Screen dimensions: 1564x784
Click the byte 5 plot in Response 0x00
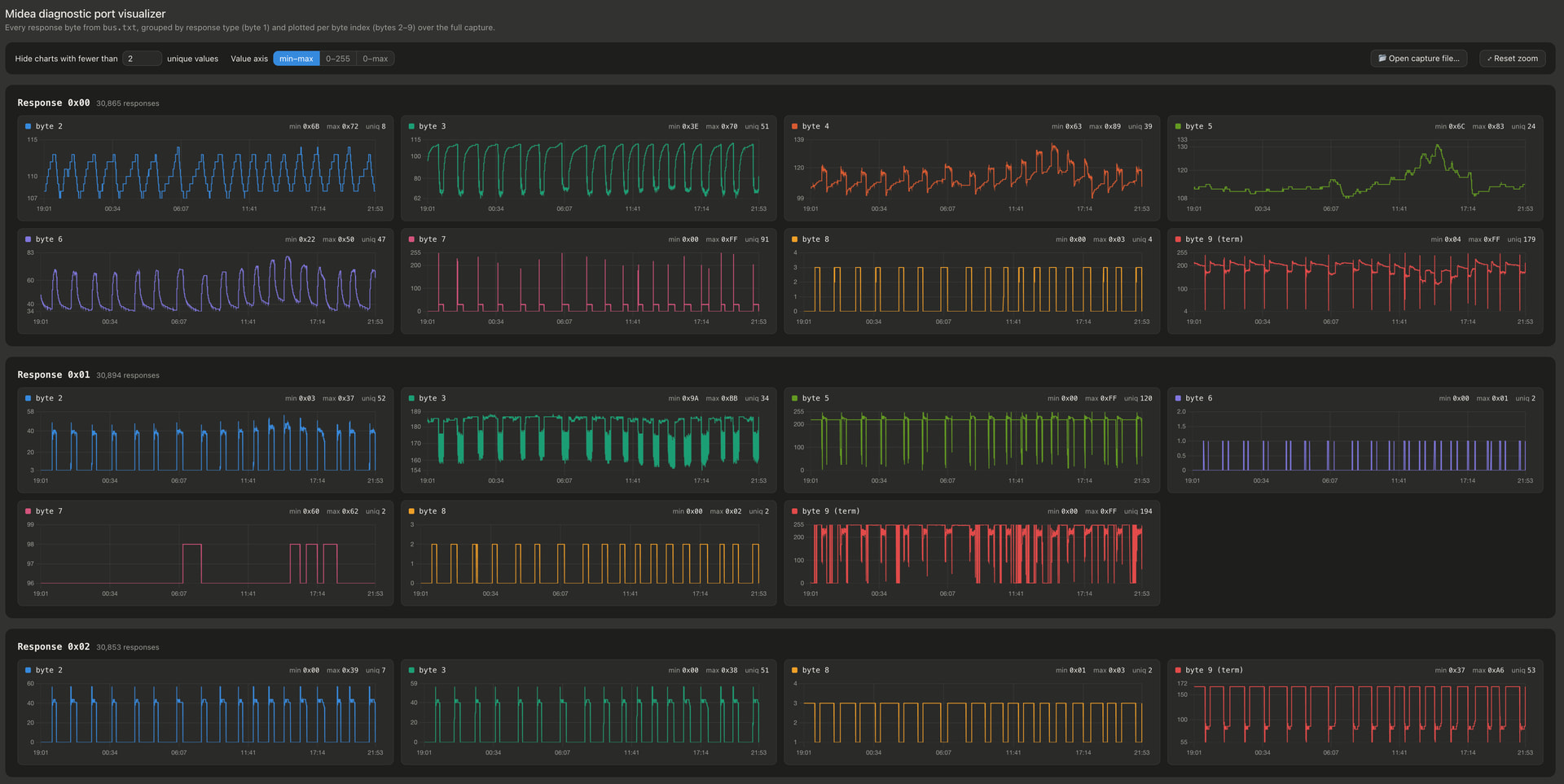[1355, 174]
